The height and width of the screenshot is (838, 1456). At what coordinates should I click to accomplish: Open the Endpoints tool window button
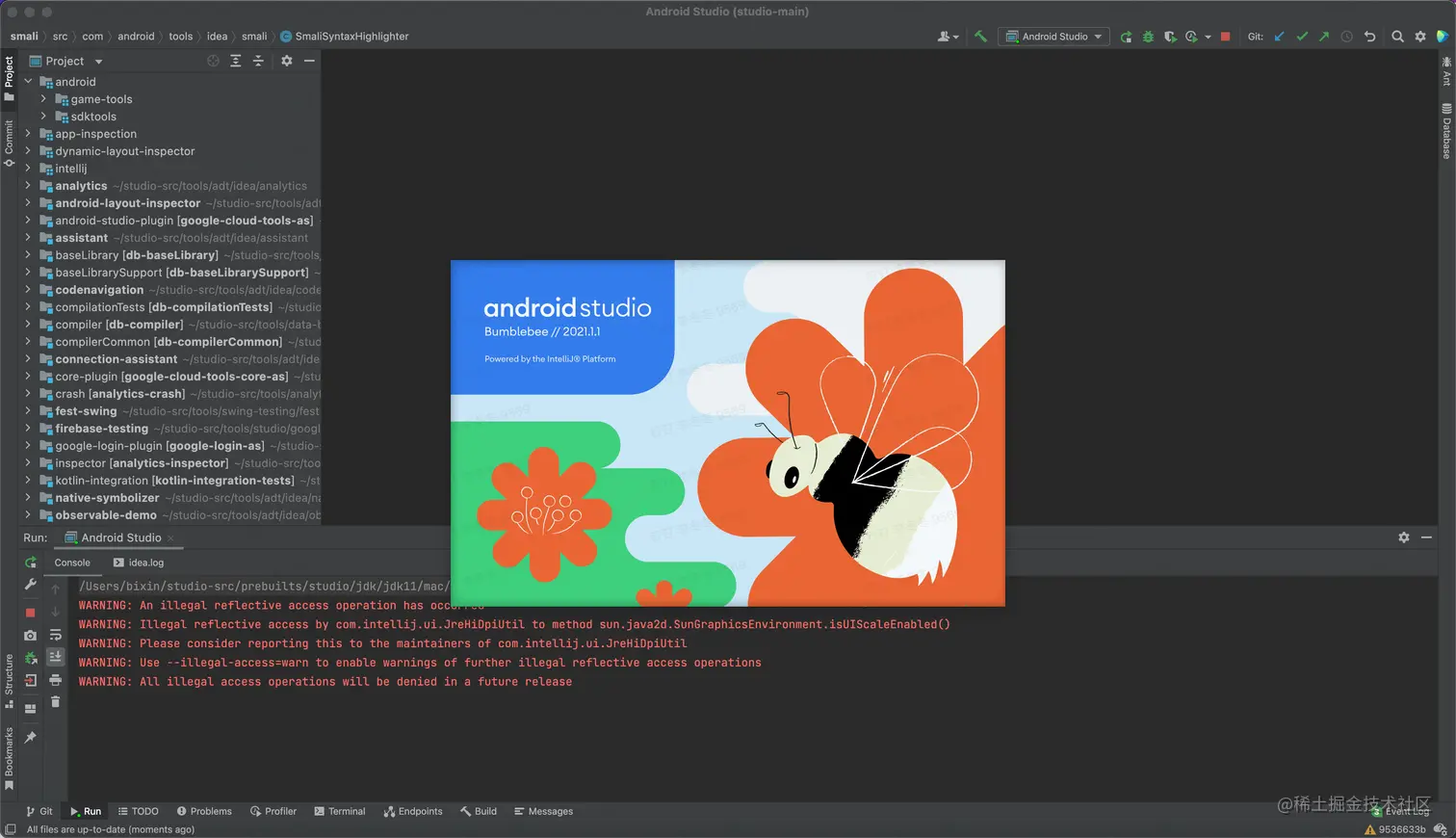click(x=413, y=811)
